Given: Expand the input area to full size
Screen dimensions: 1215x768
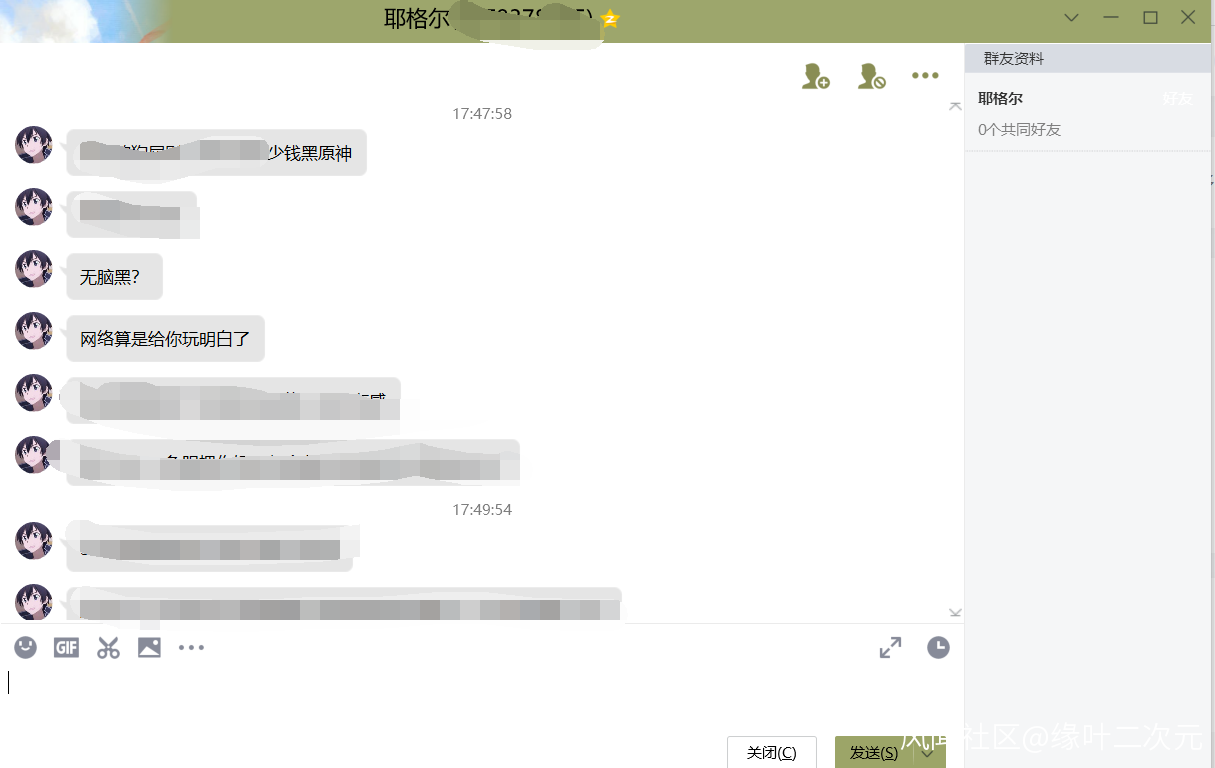Looking at the screenshot, I should [x=890, y=648].
